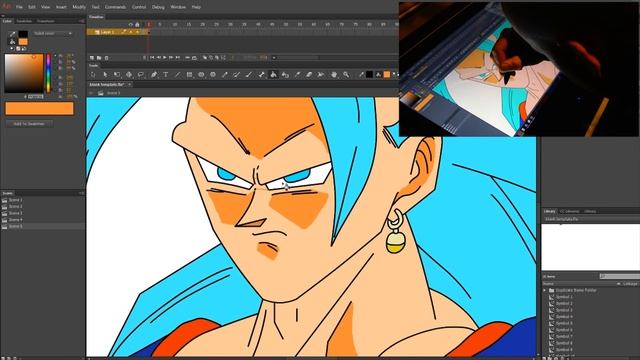Open the Library document selection dropdown
This screenshot has height=360, width=640.
point(592,219)
